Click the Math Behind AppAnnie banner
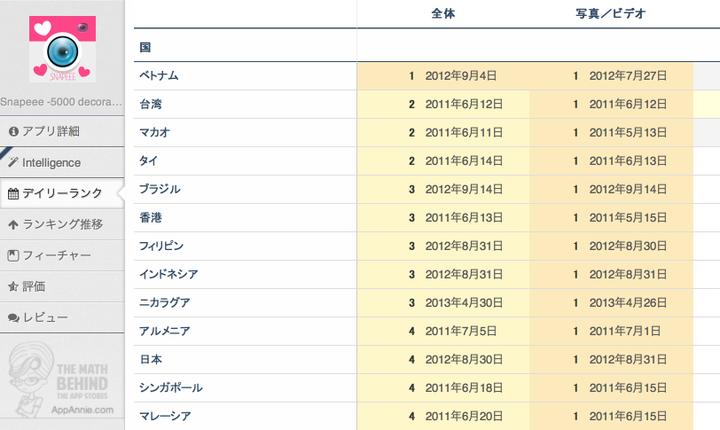Screen dimensions: 720x430 point(62,381)
